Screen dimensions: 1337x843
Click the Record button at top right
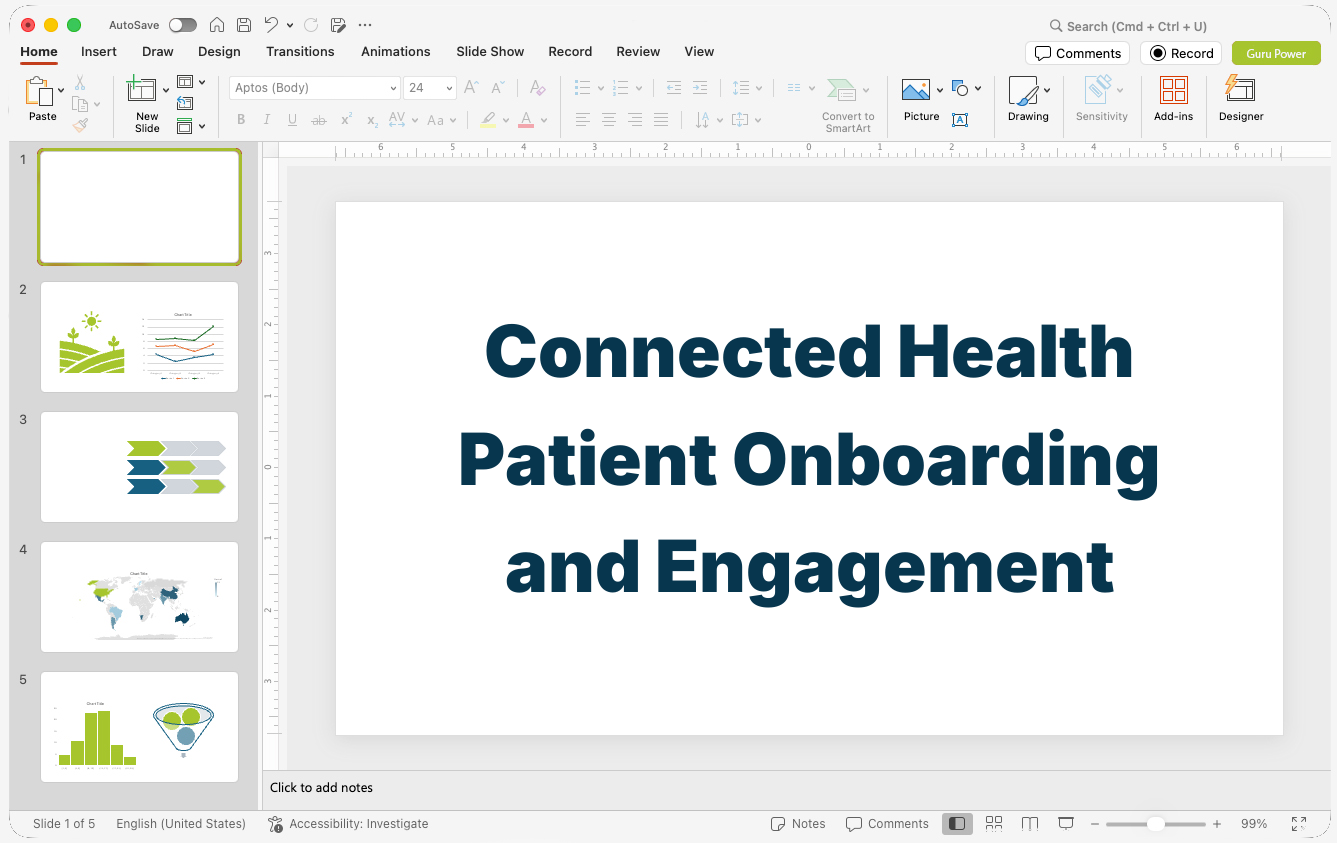point(1181,53)
